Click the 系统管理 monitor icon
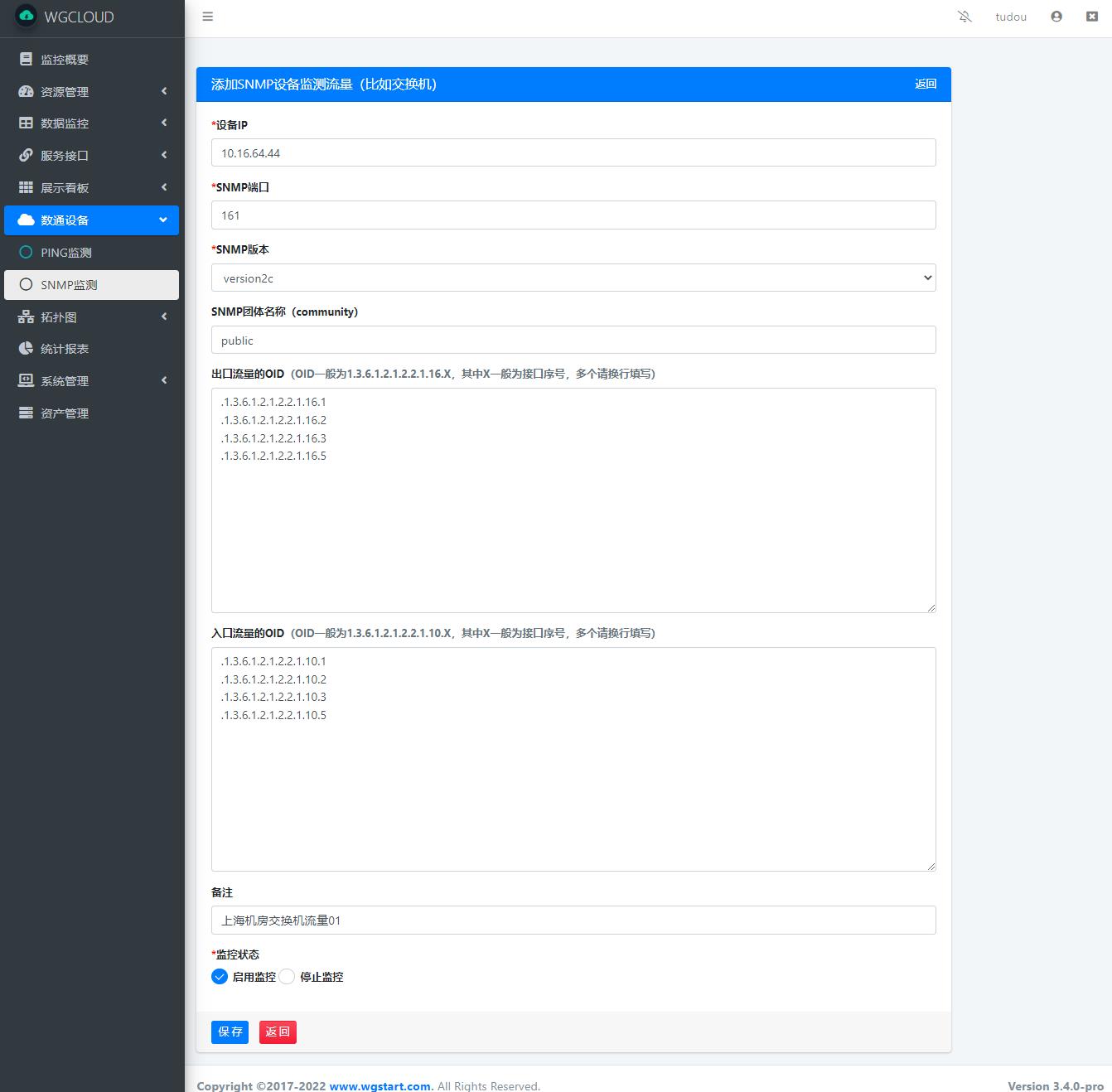The width and height of the screenshot is (1112, 1092). click(x=27, y=381)
